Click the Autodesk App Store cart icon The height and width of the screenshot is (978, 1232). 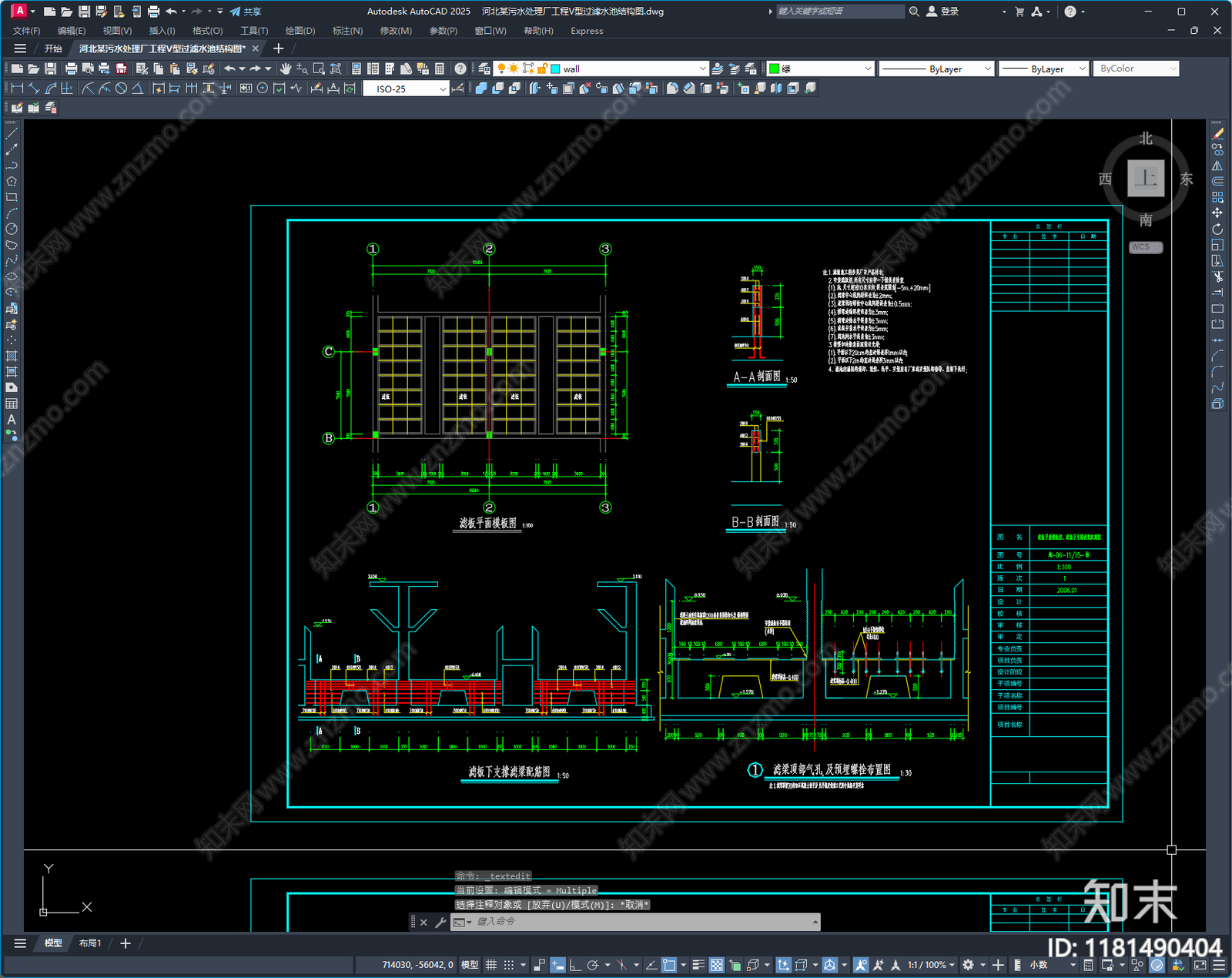1019,12
